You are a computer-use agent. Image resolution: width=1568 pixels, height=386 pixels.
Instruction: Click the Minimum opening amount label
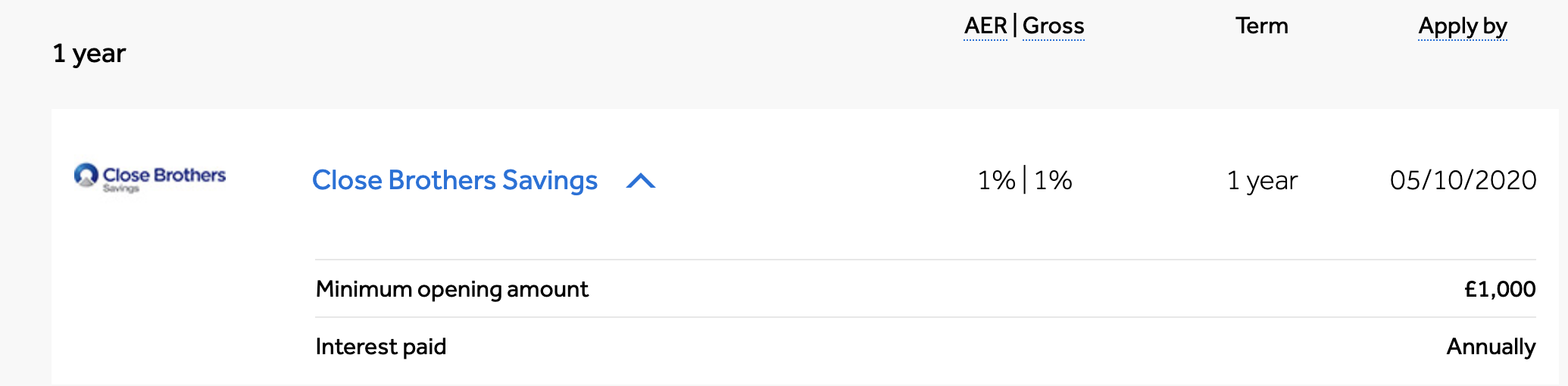pyautogui.click(x=451, y=289)
